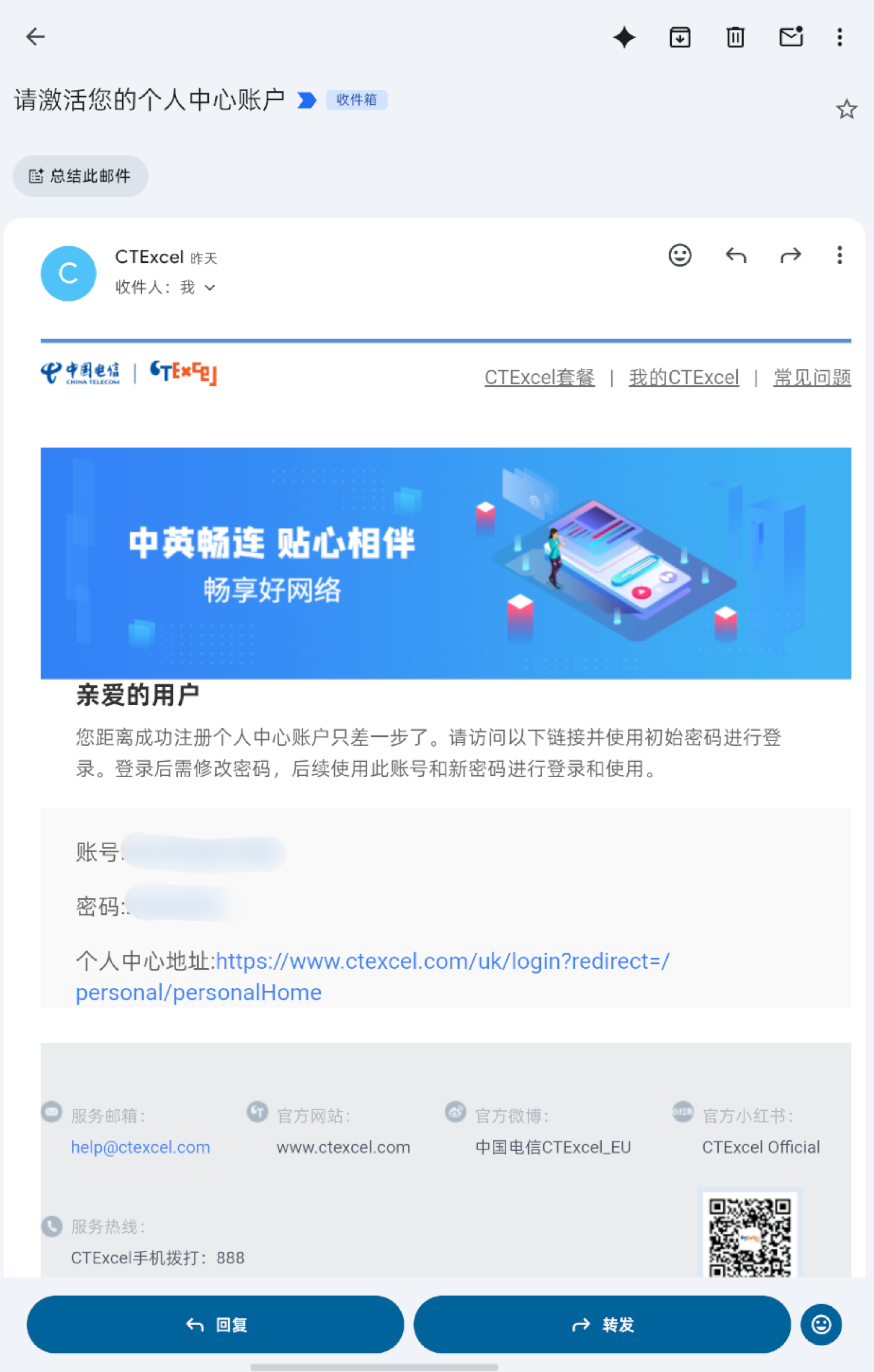874x1372 pixels.
Task: Mark the email as unread
Action: tap(791, 37)
